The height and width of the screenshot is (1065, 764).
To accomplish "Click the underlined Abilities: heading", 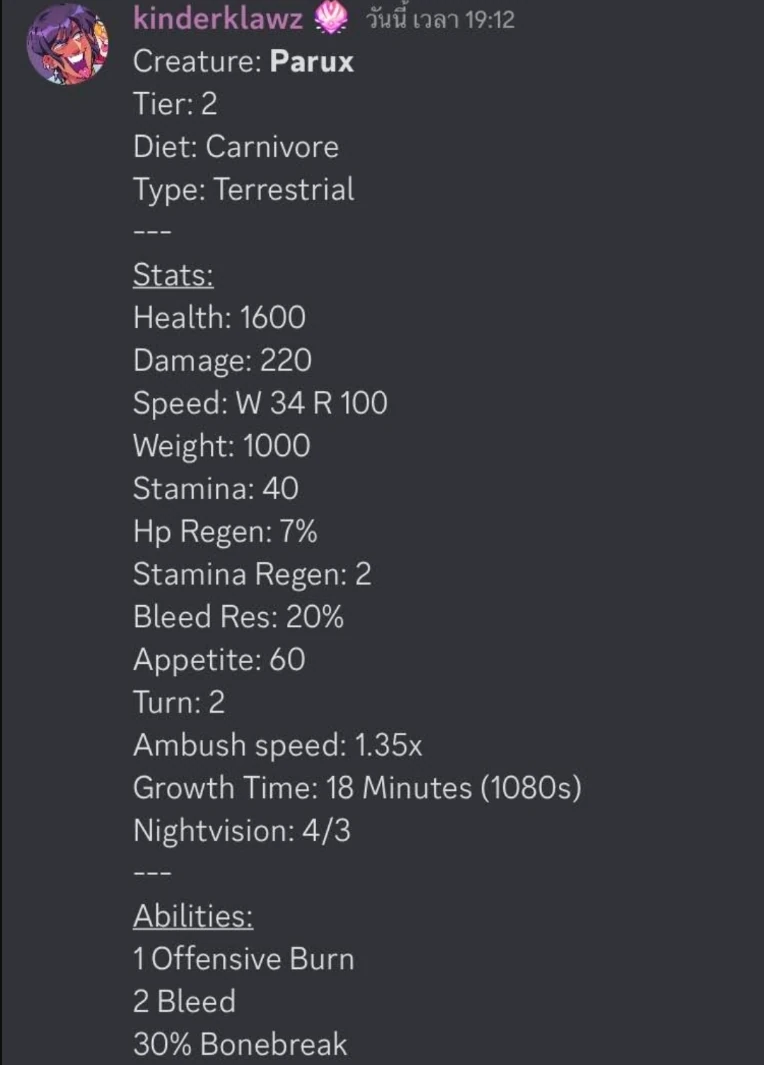I will pos(192,916).
